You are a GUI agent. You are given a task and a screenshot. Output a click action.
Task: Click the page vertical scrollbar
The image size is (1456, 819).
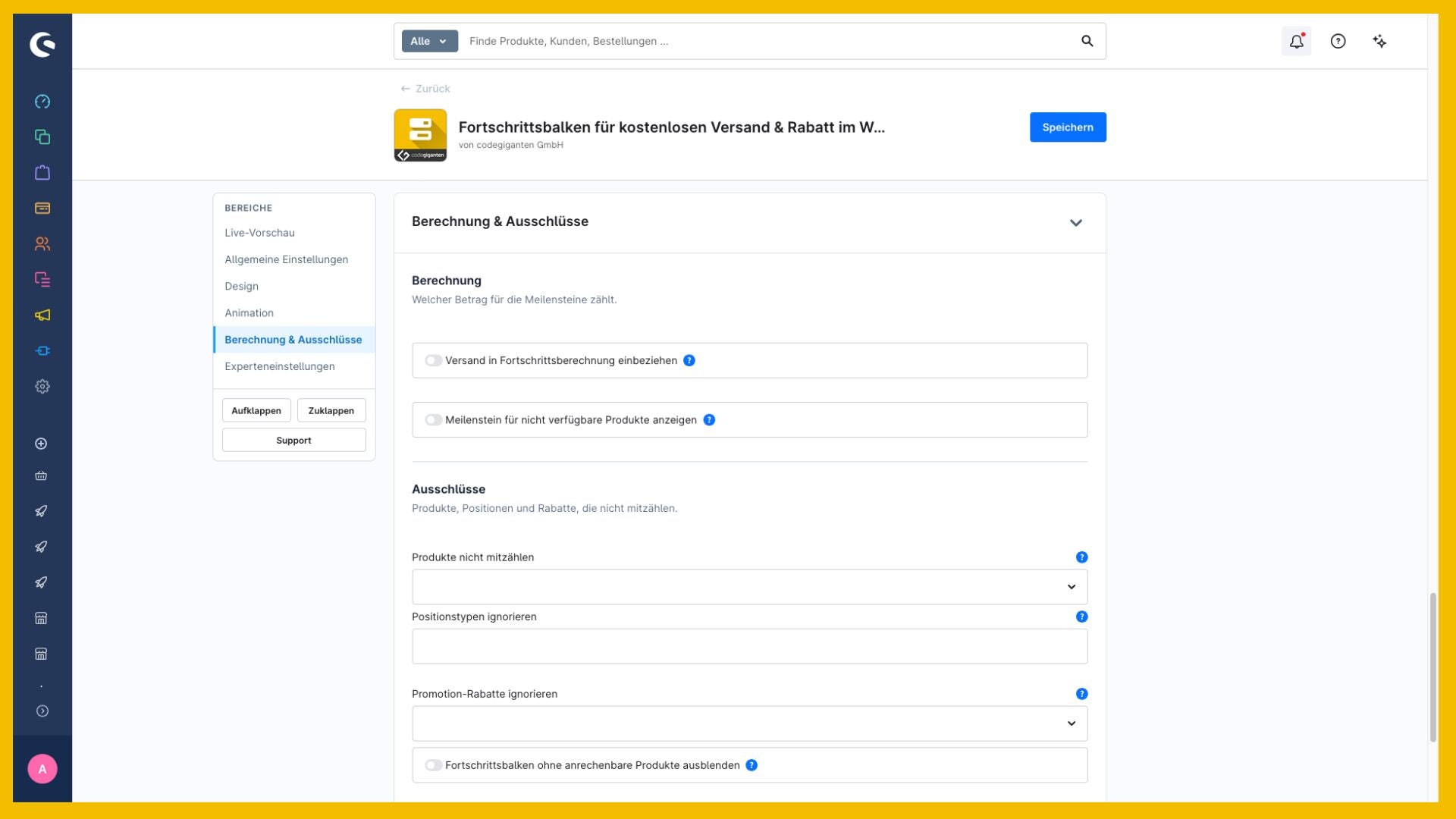pyautogui.click(x=1433, y=667)
